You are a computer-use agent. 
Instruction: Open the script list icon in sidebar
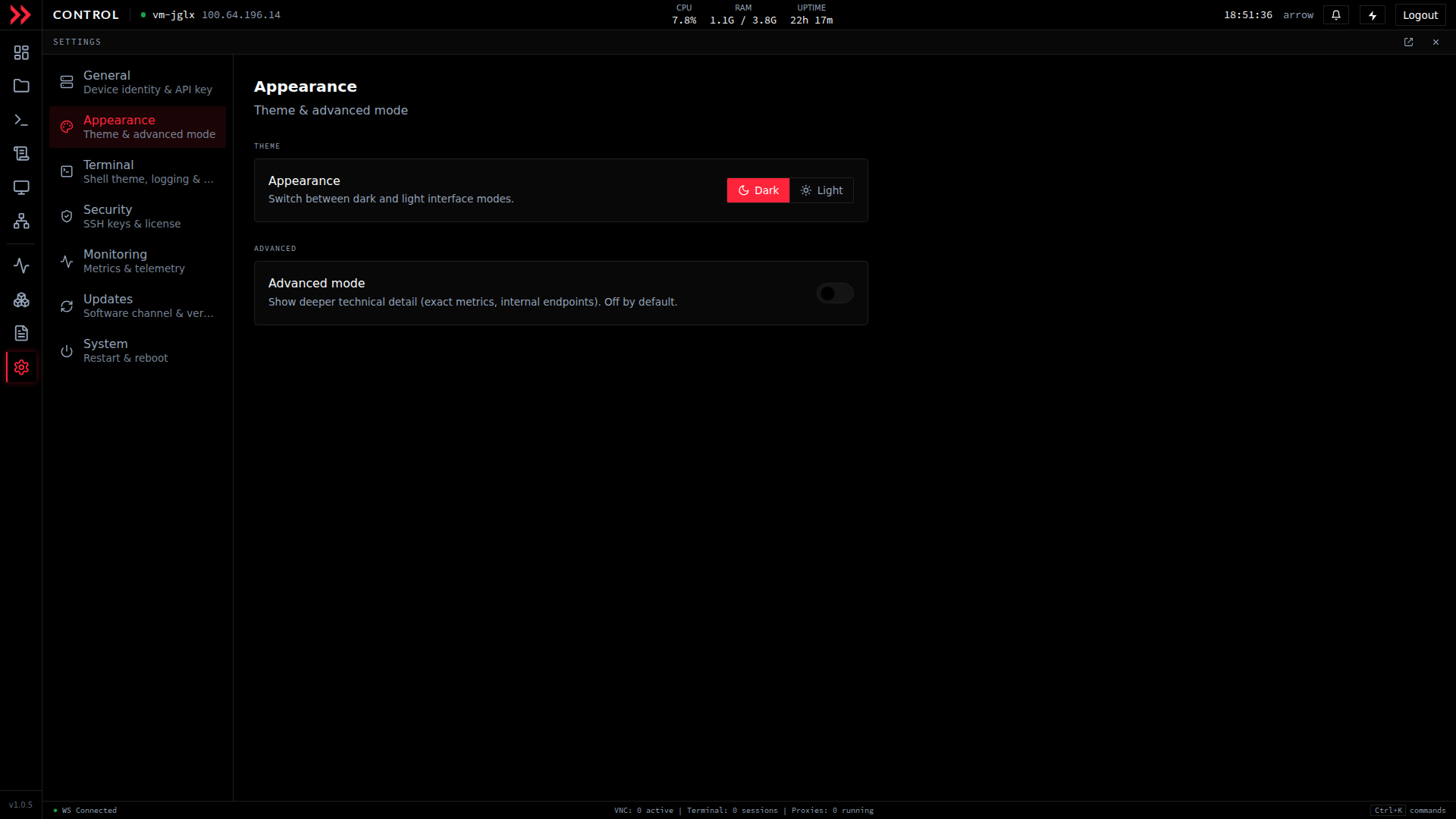21,153
